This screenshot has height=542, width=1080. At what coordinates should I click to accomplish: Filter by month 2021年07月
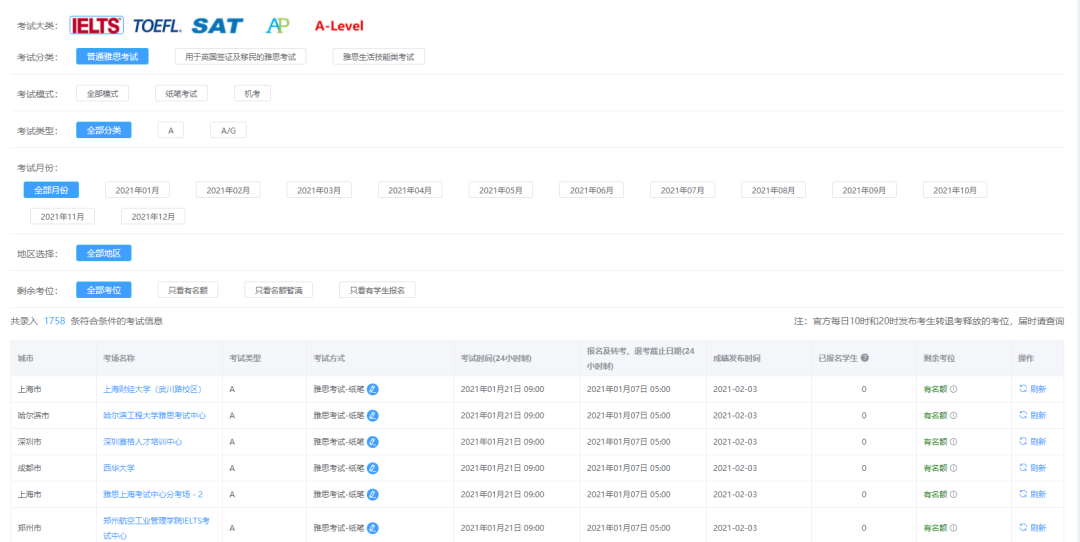682,190
